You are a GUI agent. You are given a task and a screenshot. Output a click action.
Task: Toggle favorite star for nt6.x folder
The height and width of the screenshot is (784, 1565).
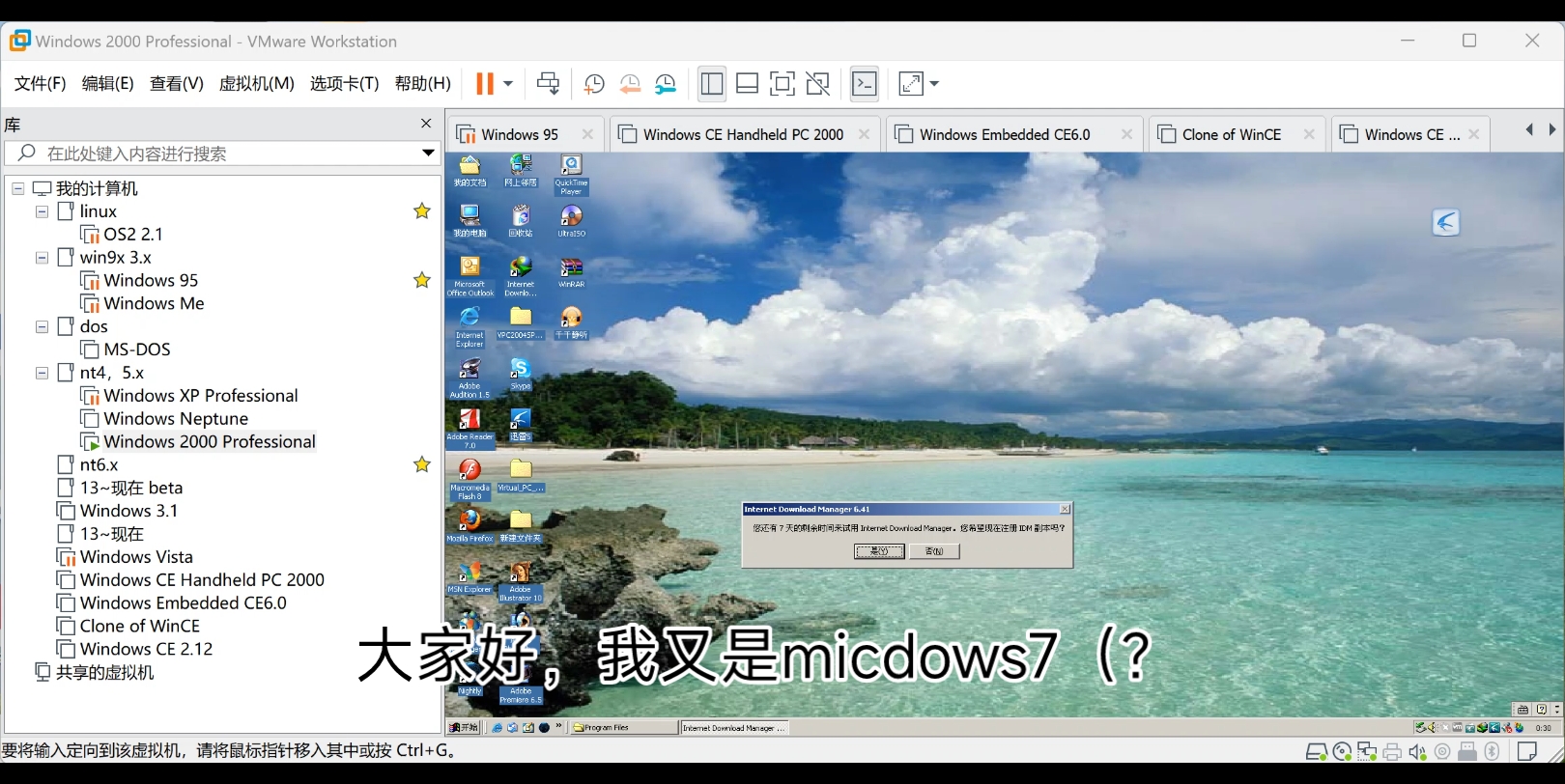[x=422, y=465]
